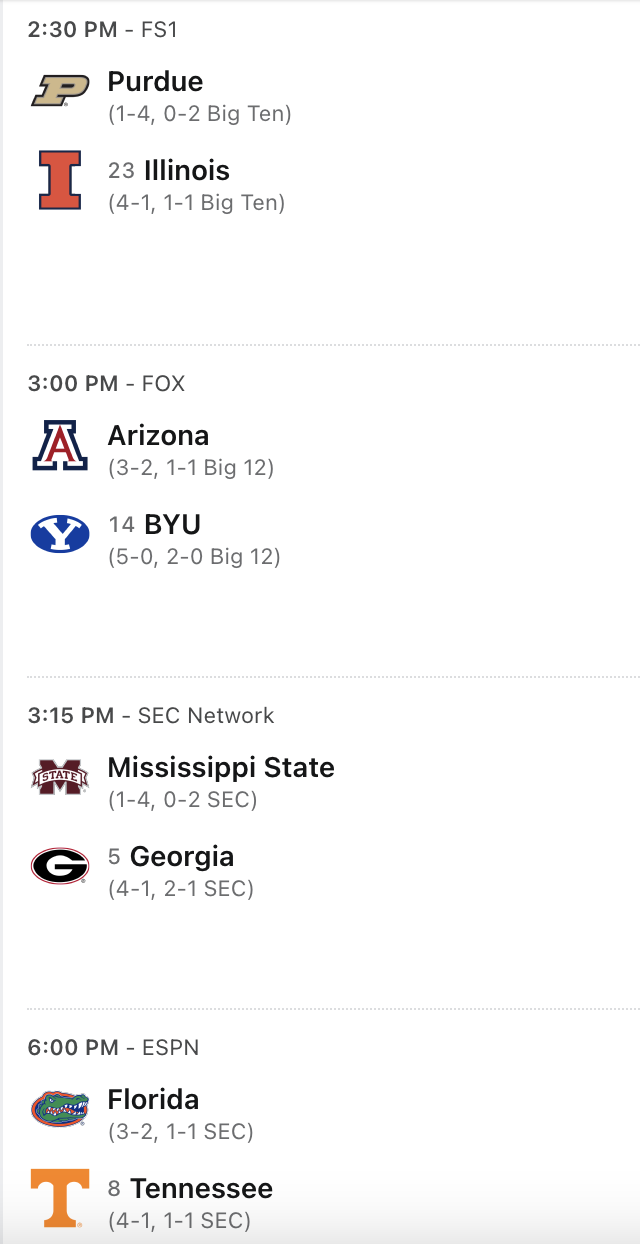Click the Florida Gators logo
640x1244 pixels.
point(60,1109)
